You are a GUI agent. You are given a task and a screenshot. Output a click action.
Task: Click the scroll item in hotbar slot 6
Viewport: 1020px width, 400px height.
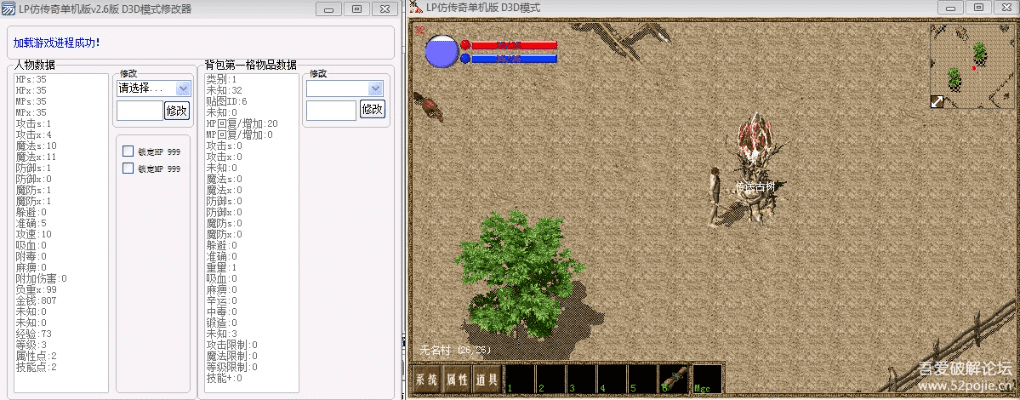[x=674, y=380]
